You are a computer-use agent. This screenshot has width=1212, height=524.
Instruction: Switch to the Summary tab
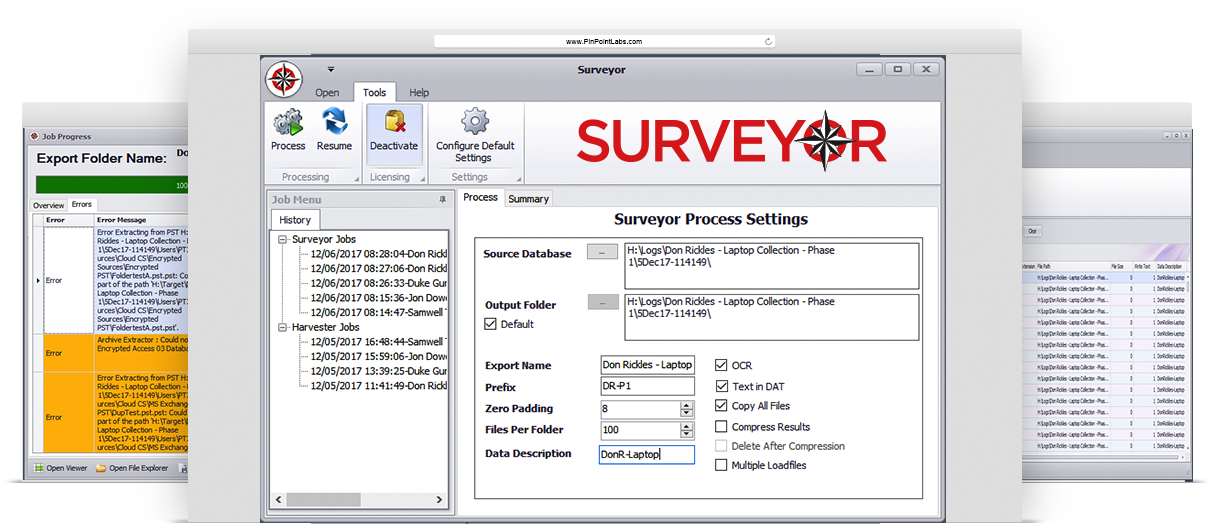pos(528,199)
